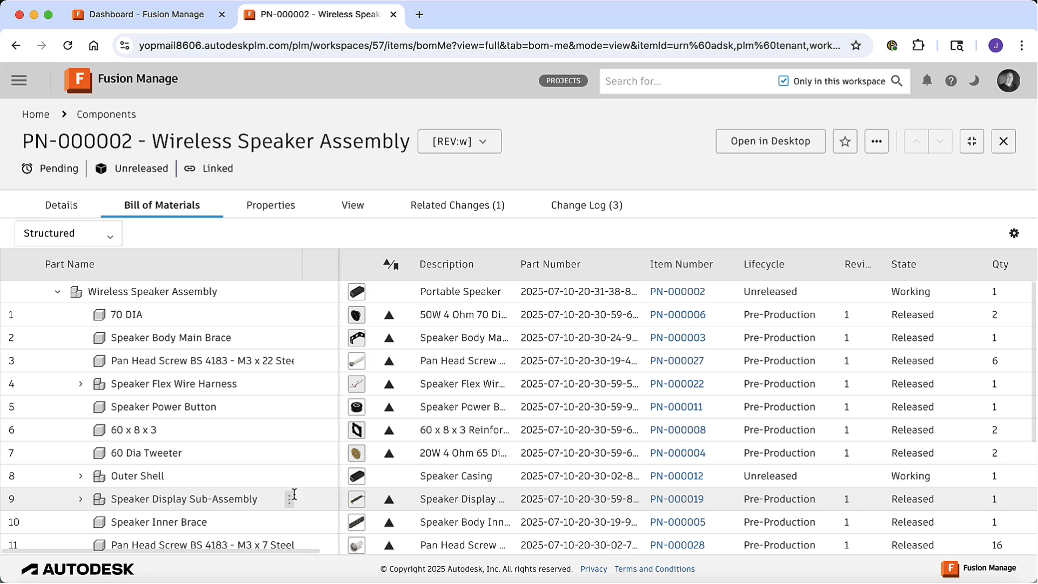Collapse the item panel view
The height and width of the screenshot is (584, 1038).
point(972,141)
